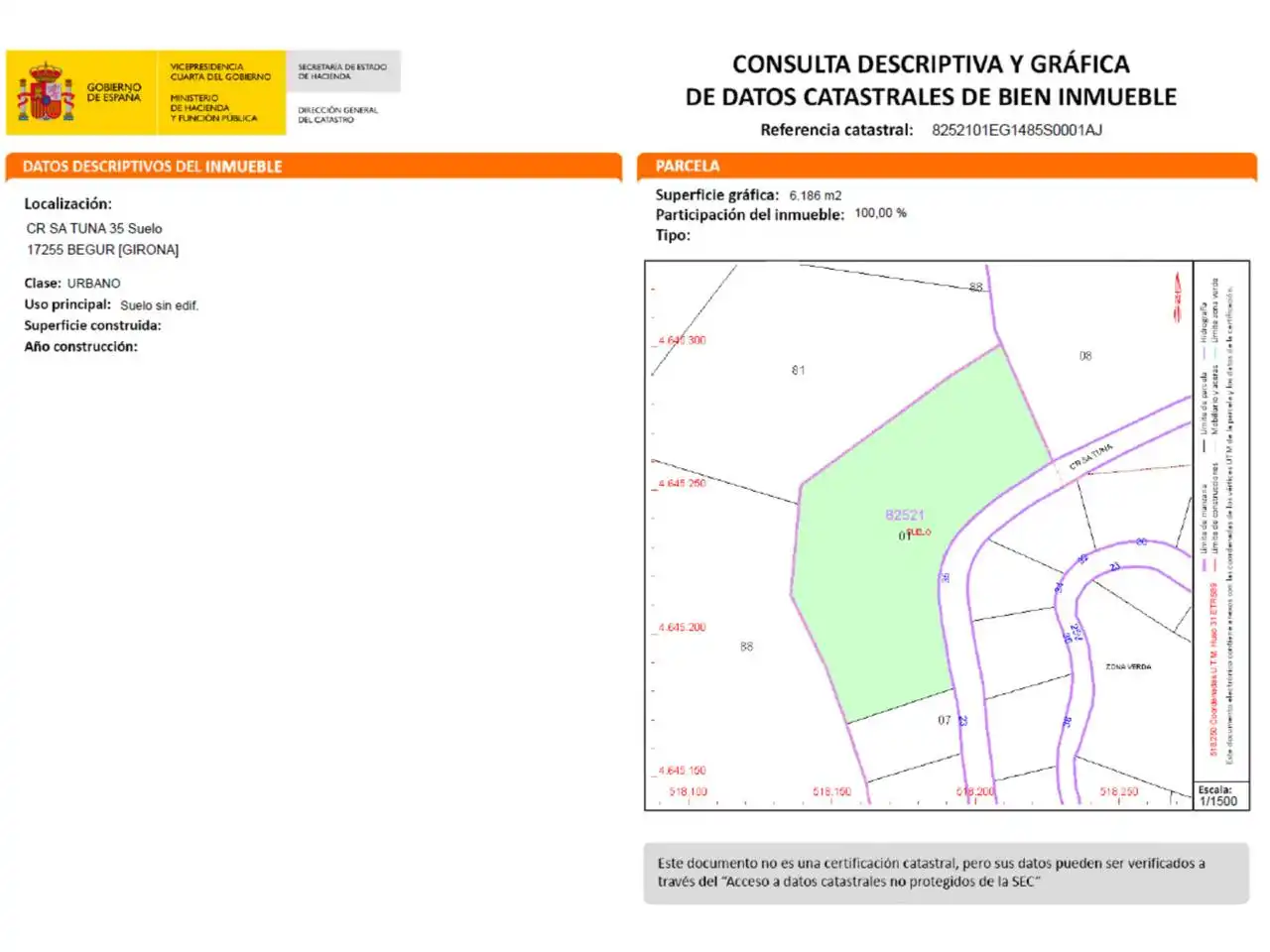Click the 4.645.300 coordinate label
The image size is (1270, 952).
coord(683,340)
